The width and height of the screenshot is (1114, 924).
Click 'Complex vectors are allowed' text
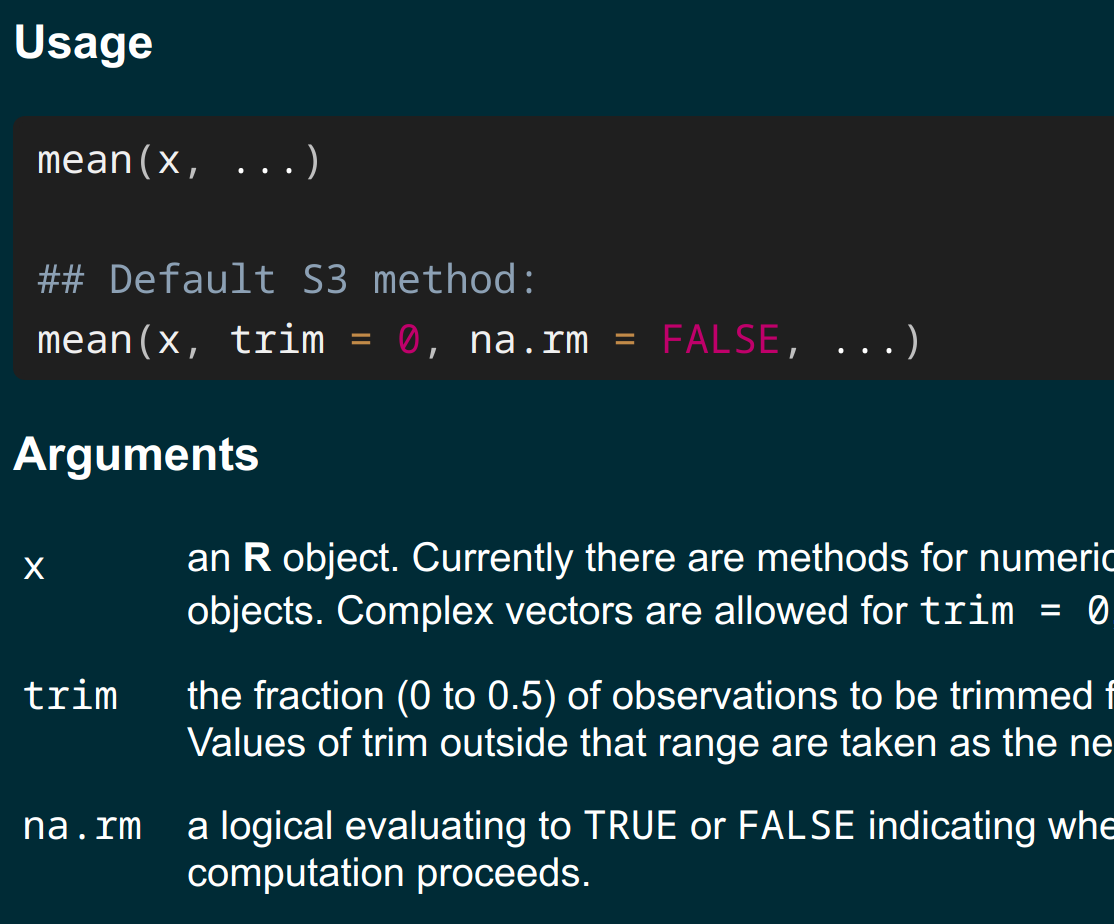(522, 611)
